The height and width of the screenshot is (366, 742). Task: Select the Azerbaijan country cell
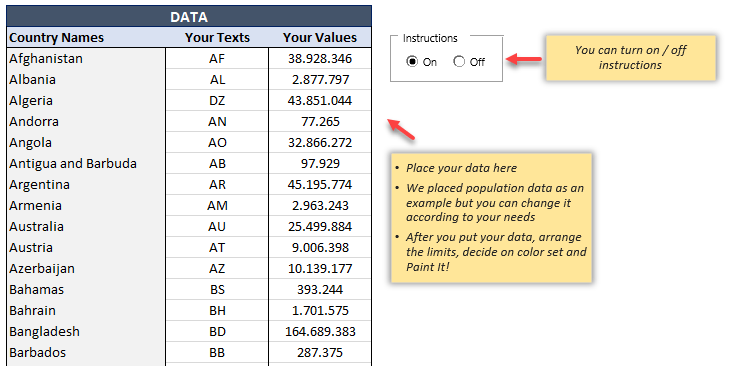point(86,268)
